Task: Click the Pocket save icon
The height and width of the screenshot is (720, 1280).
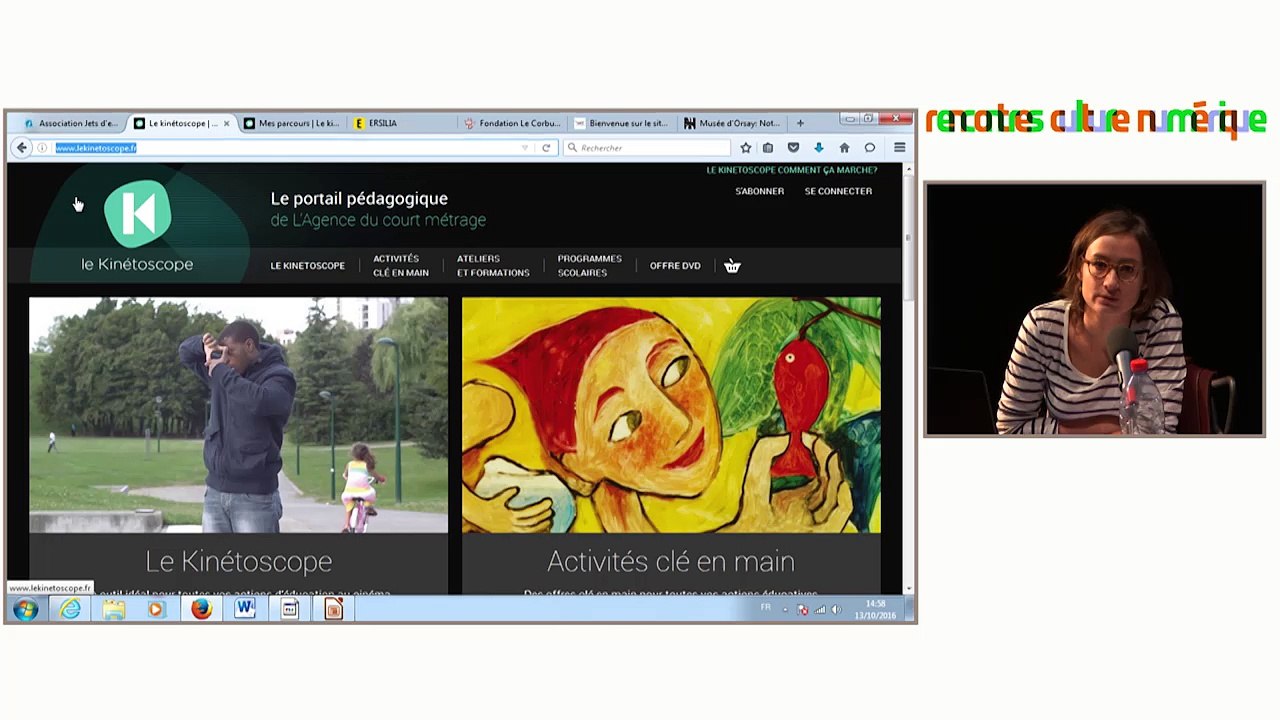Action: click(793, 148)
